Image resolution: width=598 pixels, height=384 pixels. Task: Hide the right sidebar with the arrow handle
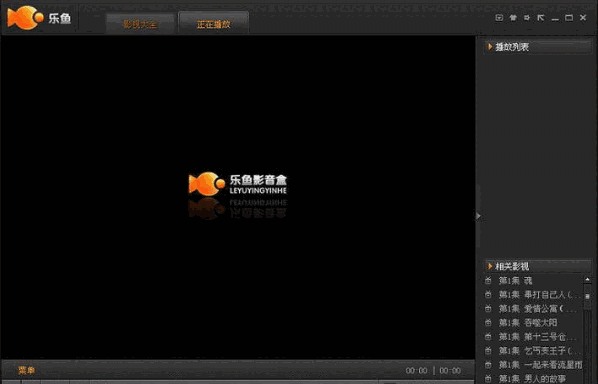coord(478,216)
